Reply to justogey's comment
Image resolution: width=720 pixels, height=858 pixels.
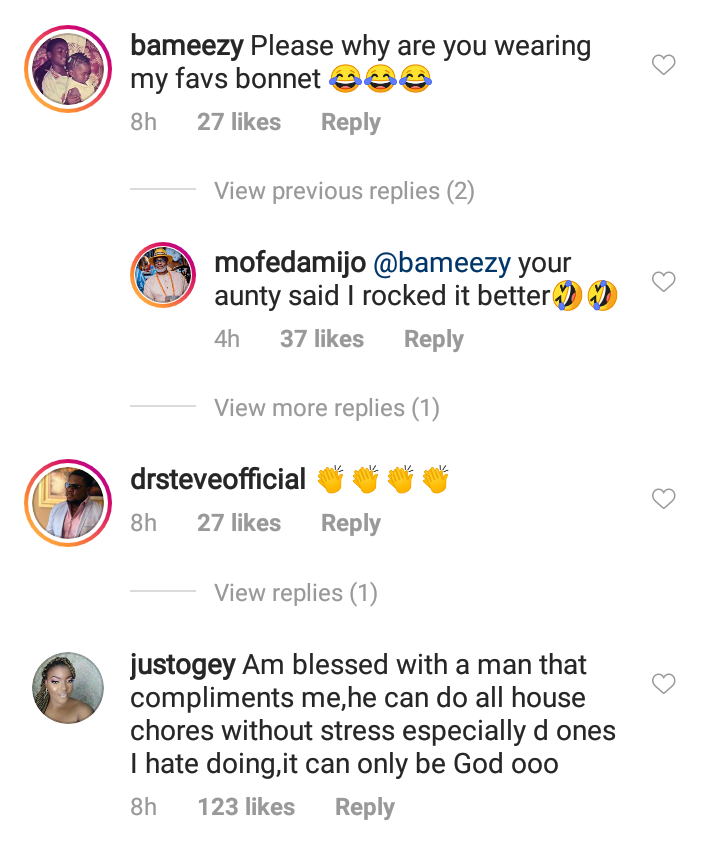pos(364,807)
